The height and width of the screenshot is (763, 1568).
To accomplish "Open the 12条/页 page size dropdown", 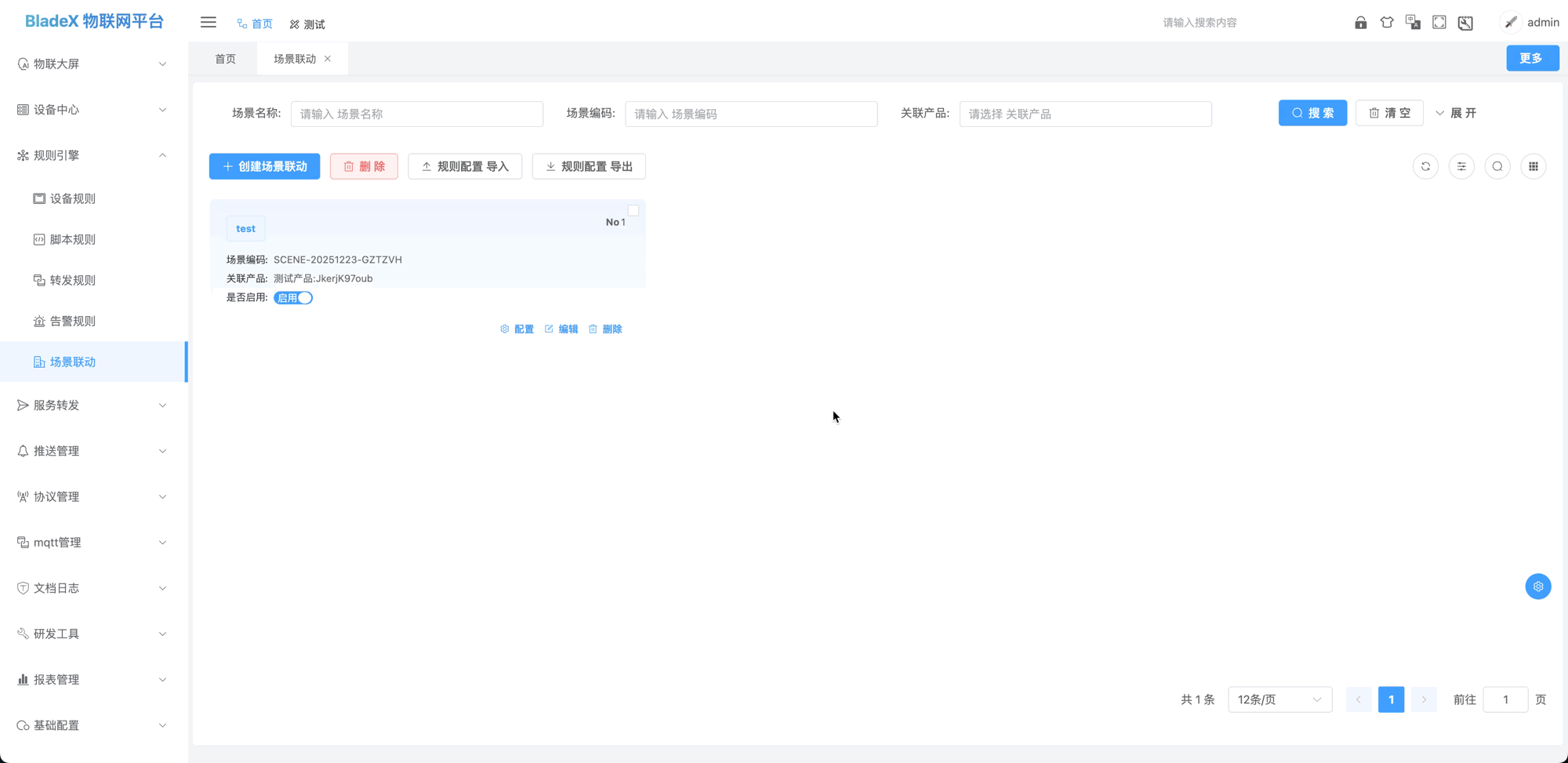I will tap(1279, 699).
